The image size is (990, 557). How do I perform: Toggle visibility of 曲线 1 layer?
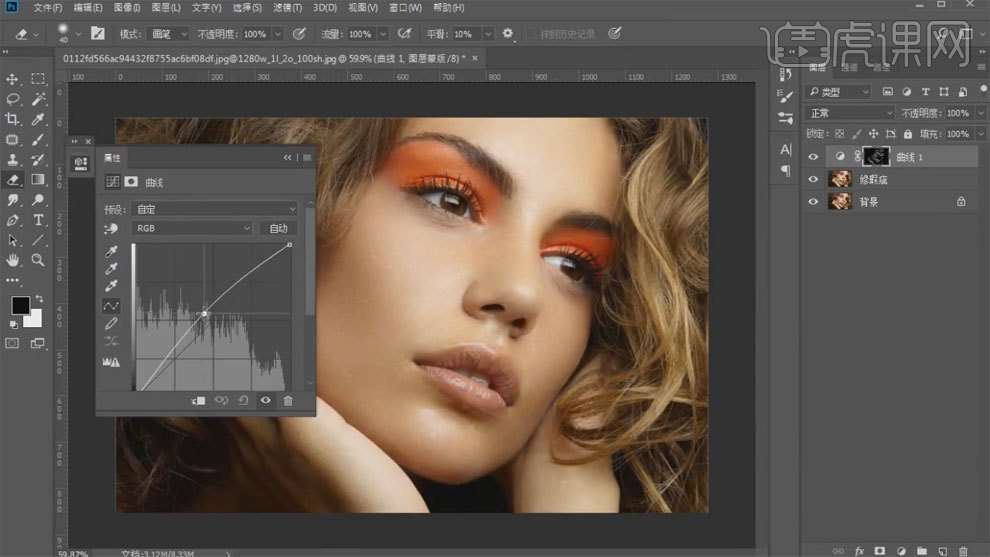tap(813, 157)
